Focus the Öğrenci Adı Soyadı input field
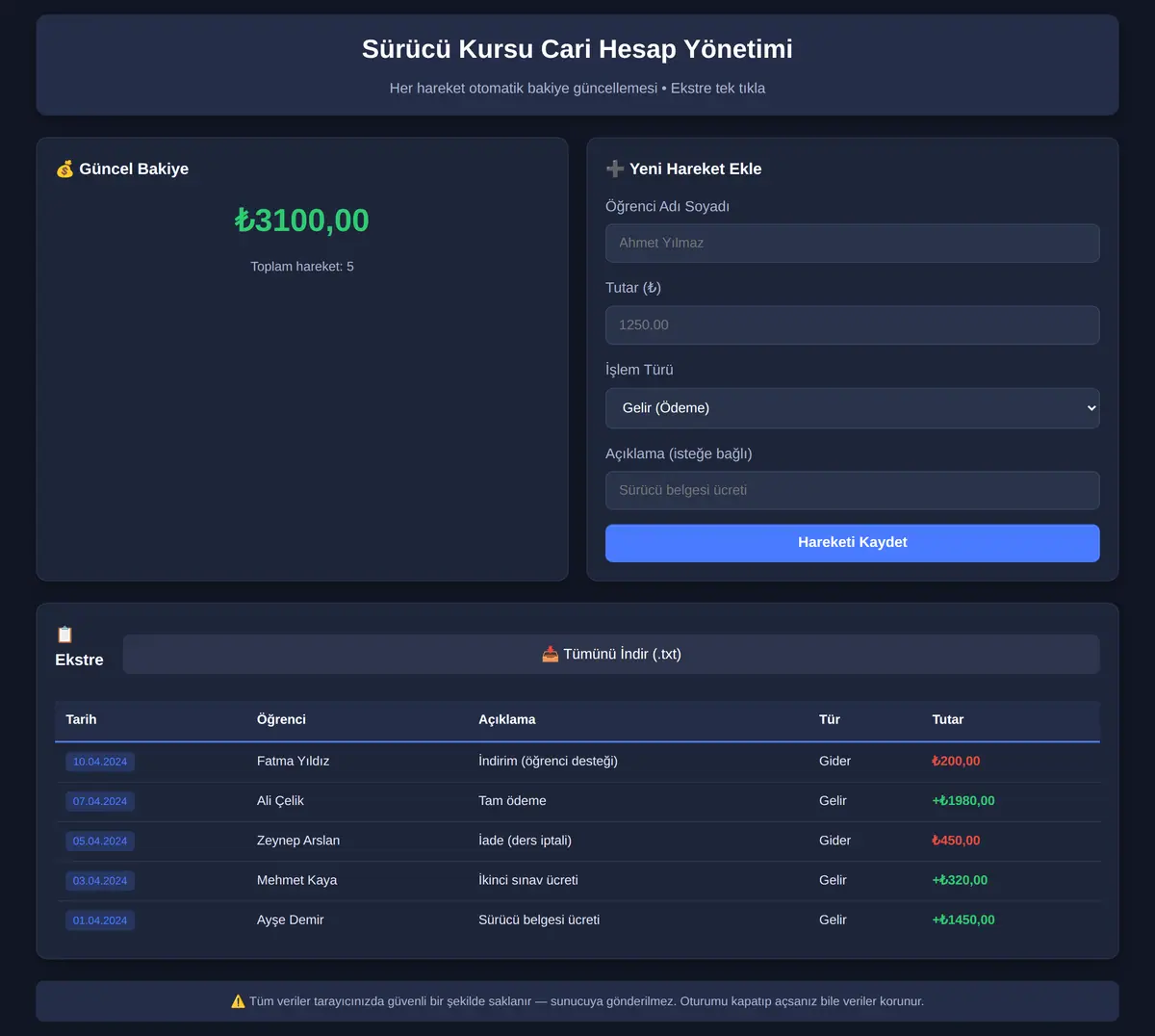 click(853, 244)
